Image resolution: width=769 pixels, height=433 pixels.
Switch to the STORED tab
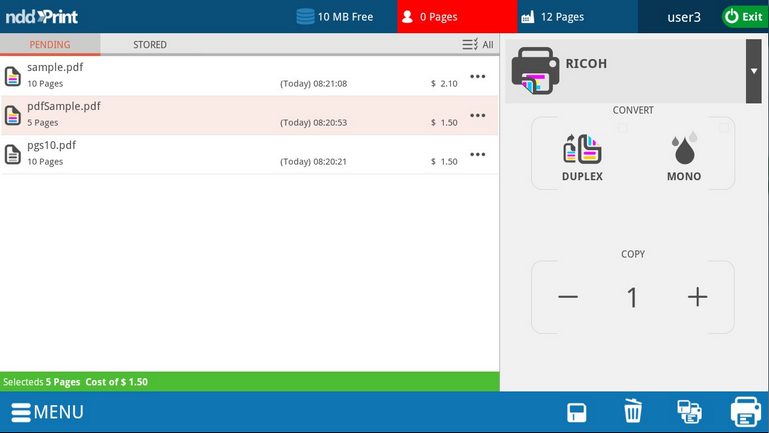(150, 45)
